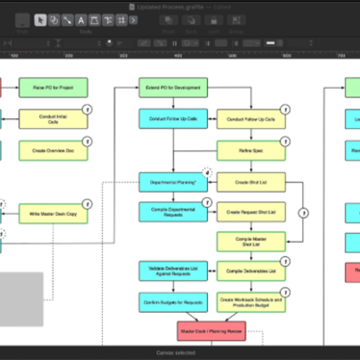Select the Refine Spec shape
The image size is (360, 360).
[251, 151]
